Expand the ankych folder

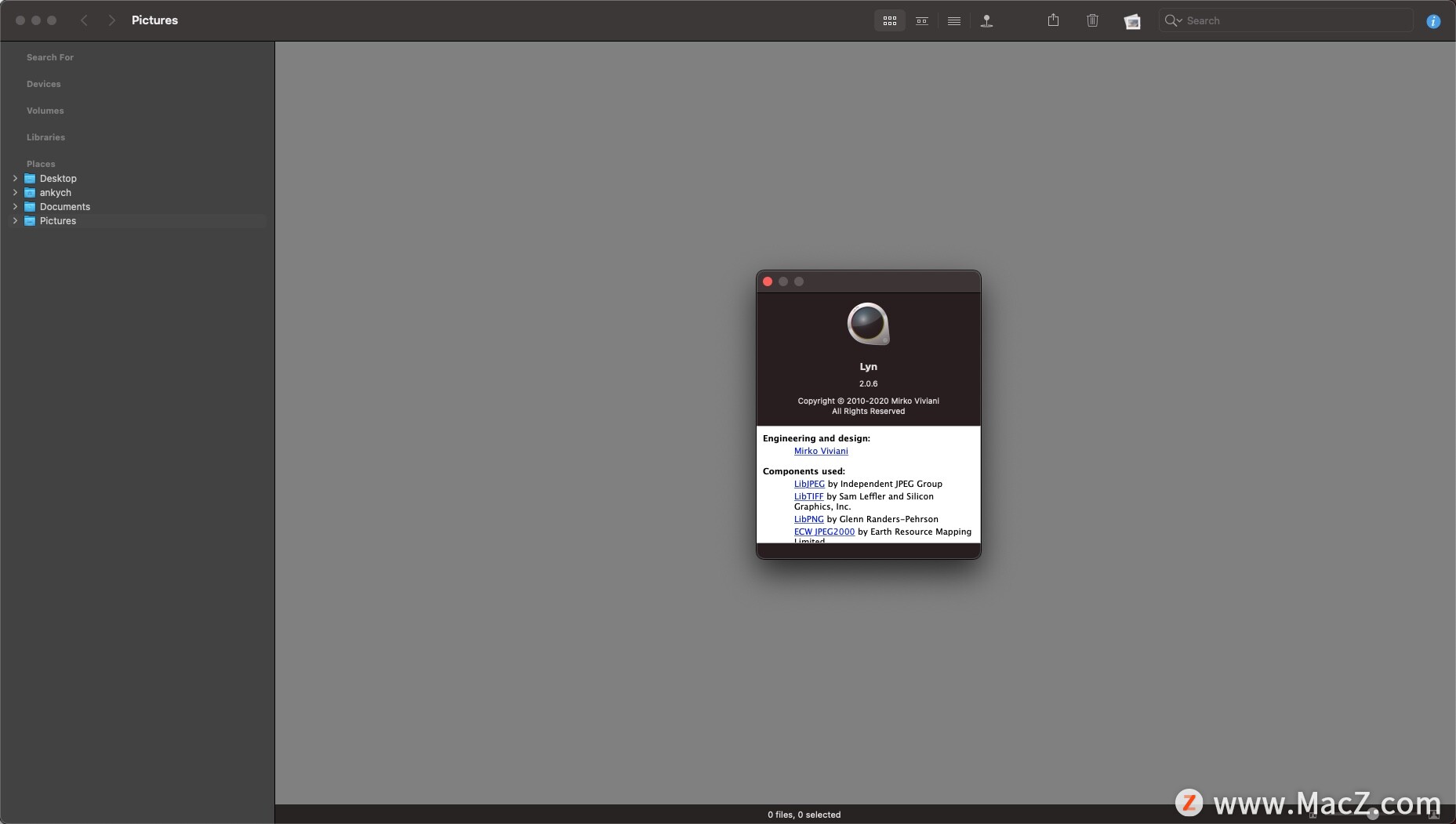coord(15,193)
